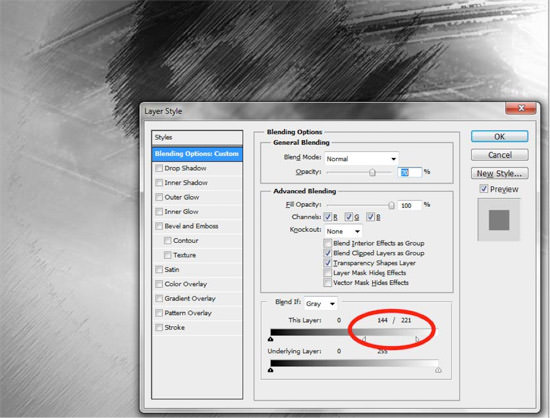The width and height of the screenshot is (550, 418).
Task: Open the Blend If Gray dropdown
Action: tap(320, 304)
